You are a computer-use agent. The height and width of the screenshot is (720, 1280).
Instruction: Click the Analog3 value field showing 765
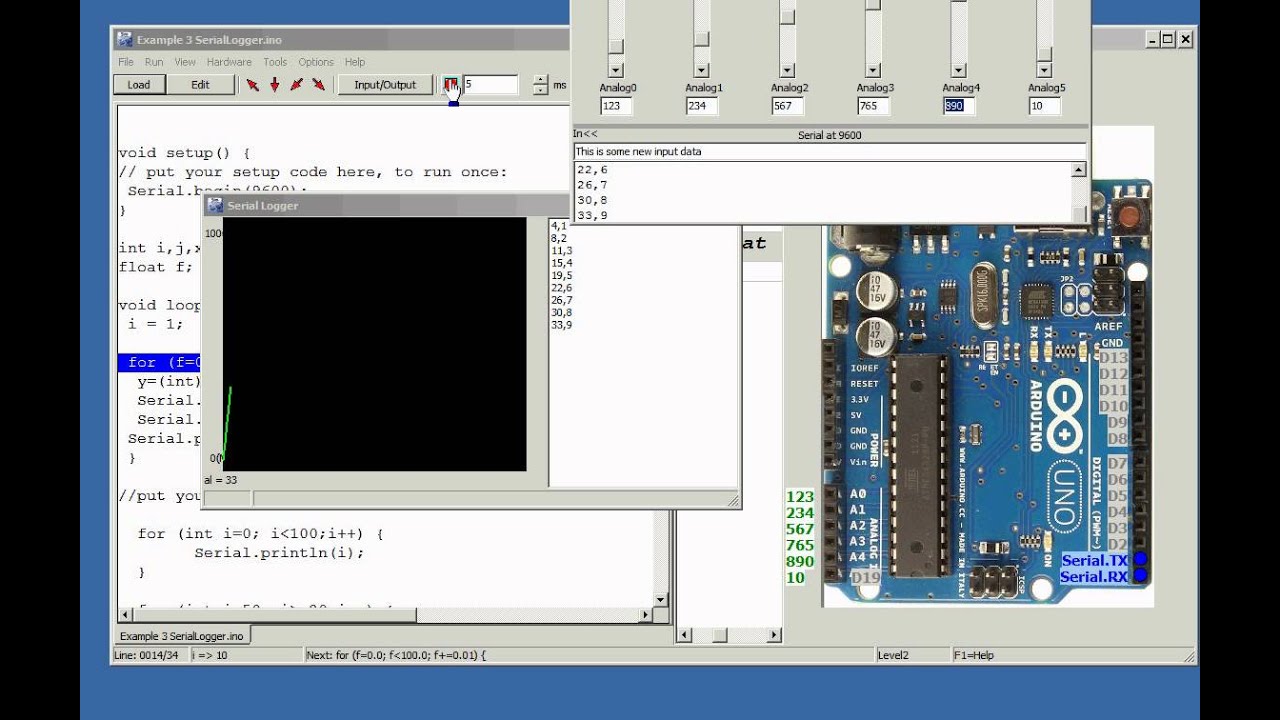tap(873, 106)
